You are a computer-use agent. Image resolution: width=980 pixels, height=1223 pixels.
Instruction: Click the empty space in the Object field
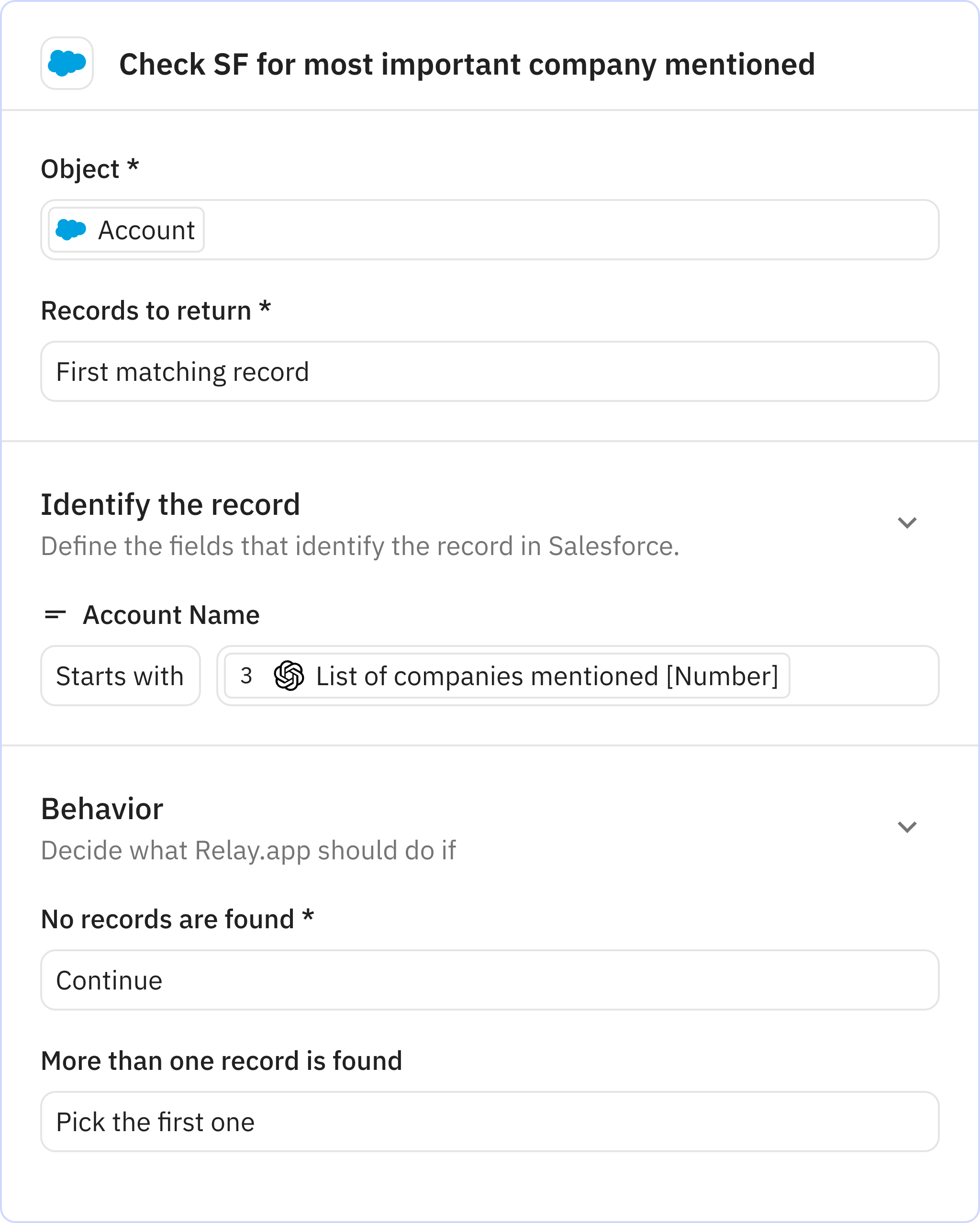tap(568, 230)
